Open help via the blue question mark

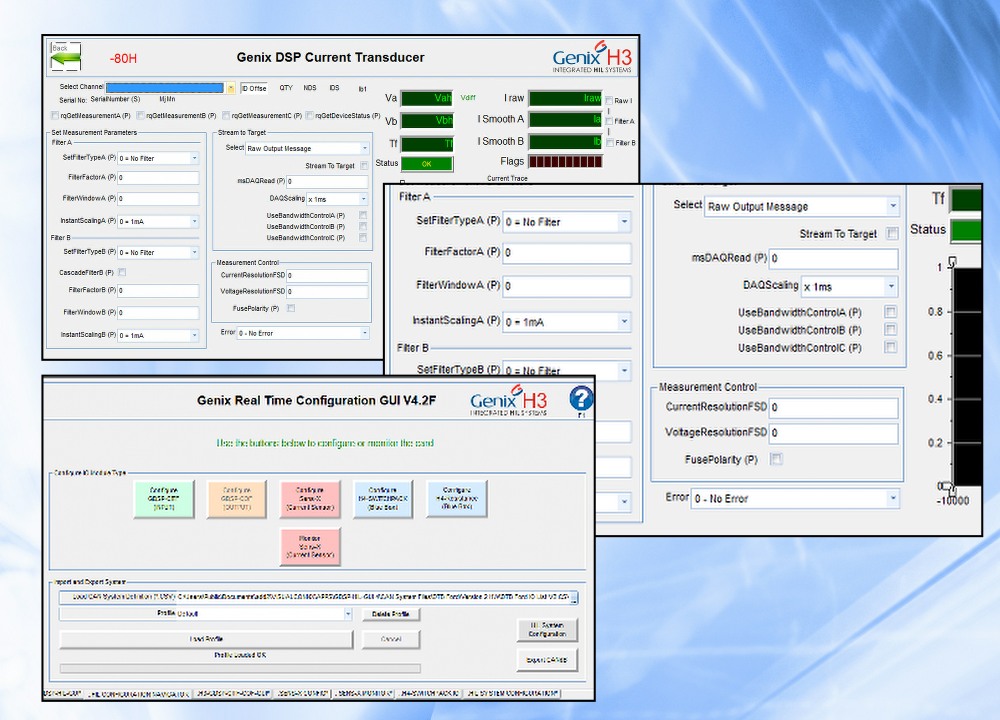tap(581, 400)
